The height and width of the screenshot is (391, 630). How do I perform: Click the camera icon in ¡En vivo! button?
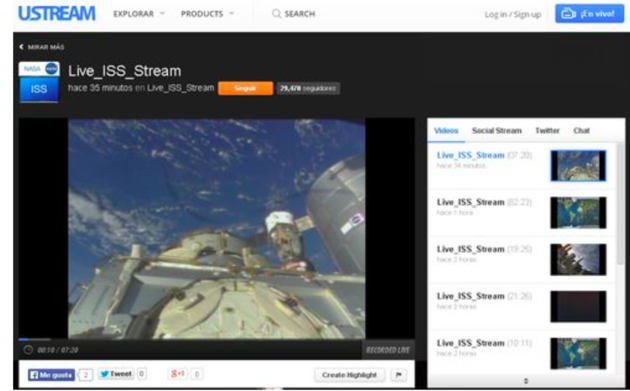568,14
